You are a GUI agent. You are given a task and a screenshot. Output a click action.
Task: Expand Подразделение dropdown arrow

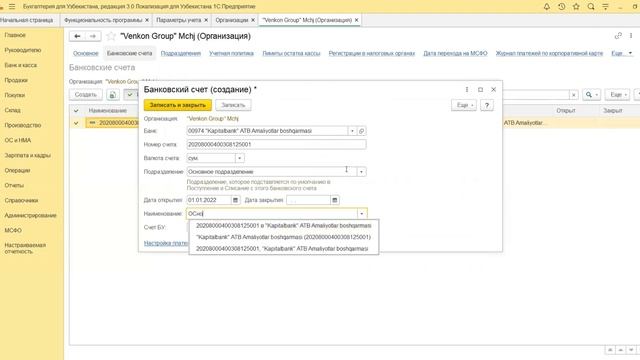point(361,172)
